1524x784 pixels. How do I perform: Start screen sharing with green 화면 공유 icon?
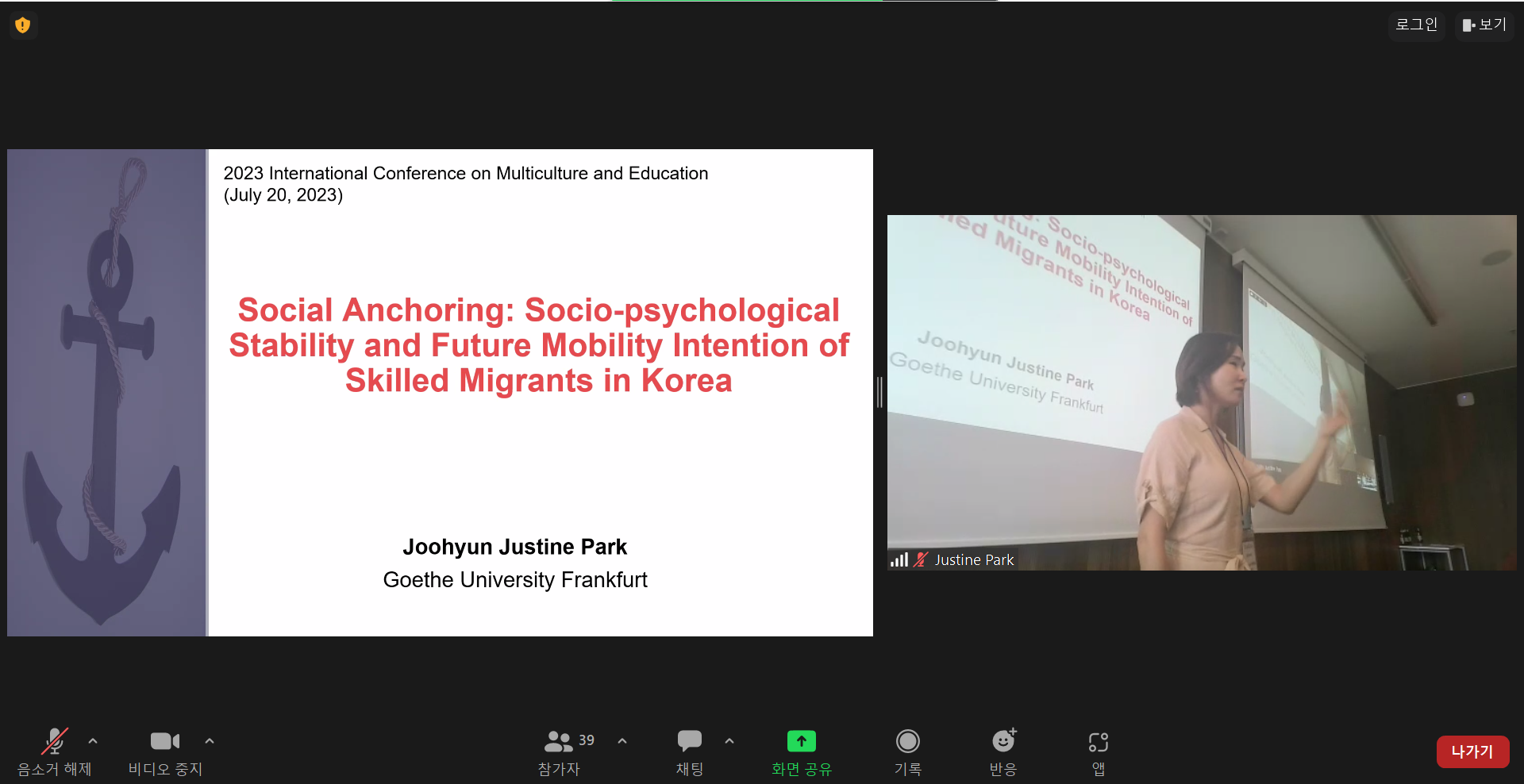[802, 741]
